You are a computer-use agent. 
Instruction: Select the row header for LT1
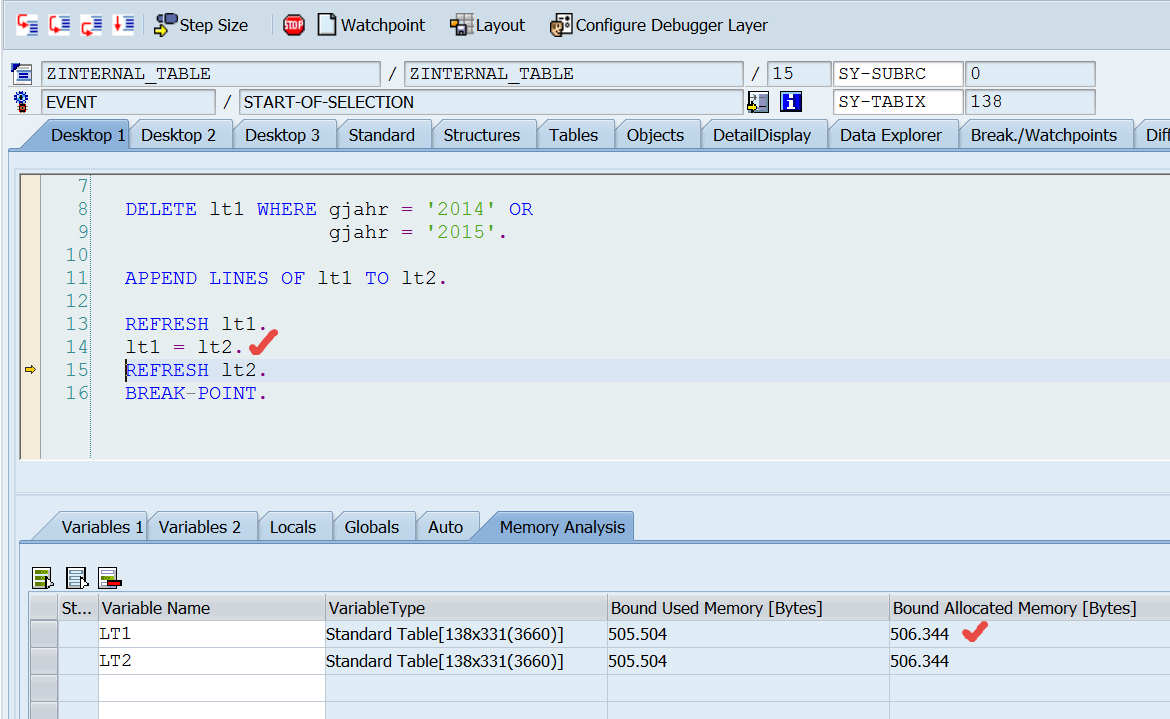click(43, 634)
